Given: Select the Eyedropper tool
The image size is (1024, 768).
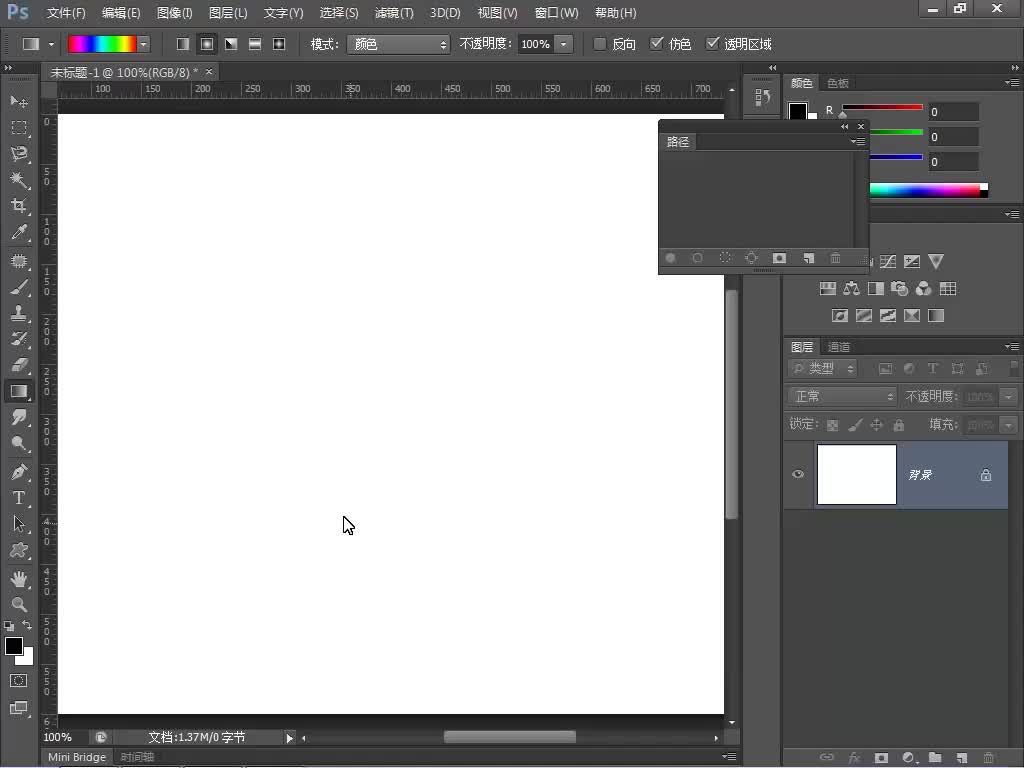Looking at the screenshot, I should click(19, 232).
